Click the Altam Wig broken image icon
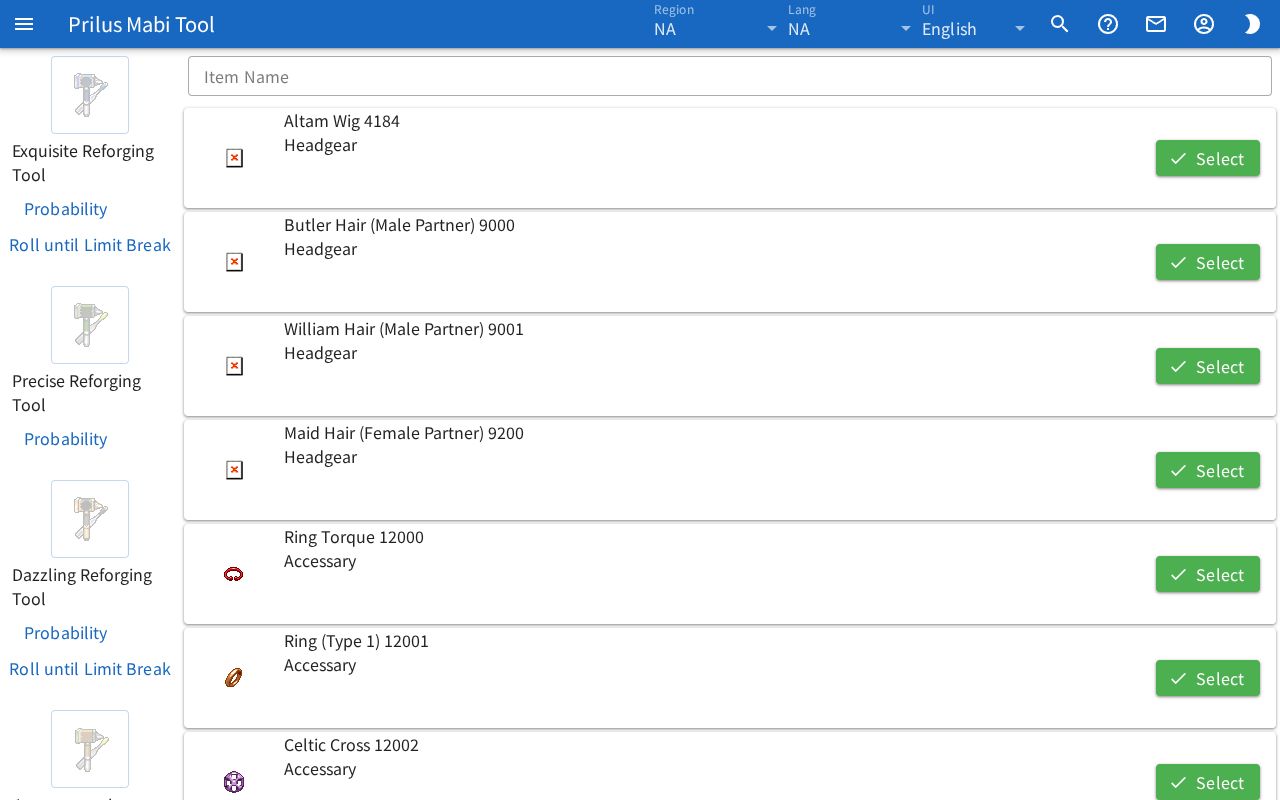 point(234,158)
